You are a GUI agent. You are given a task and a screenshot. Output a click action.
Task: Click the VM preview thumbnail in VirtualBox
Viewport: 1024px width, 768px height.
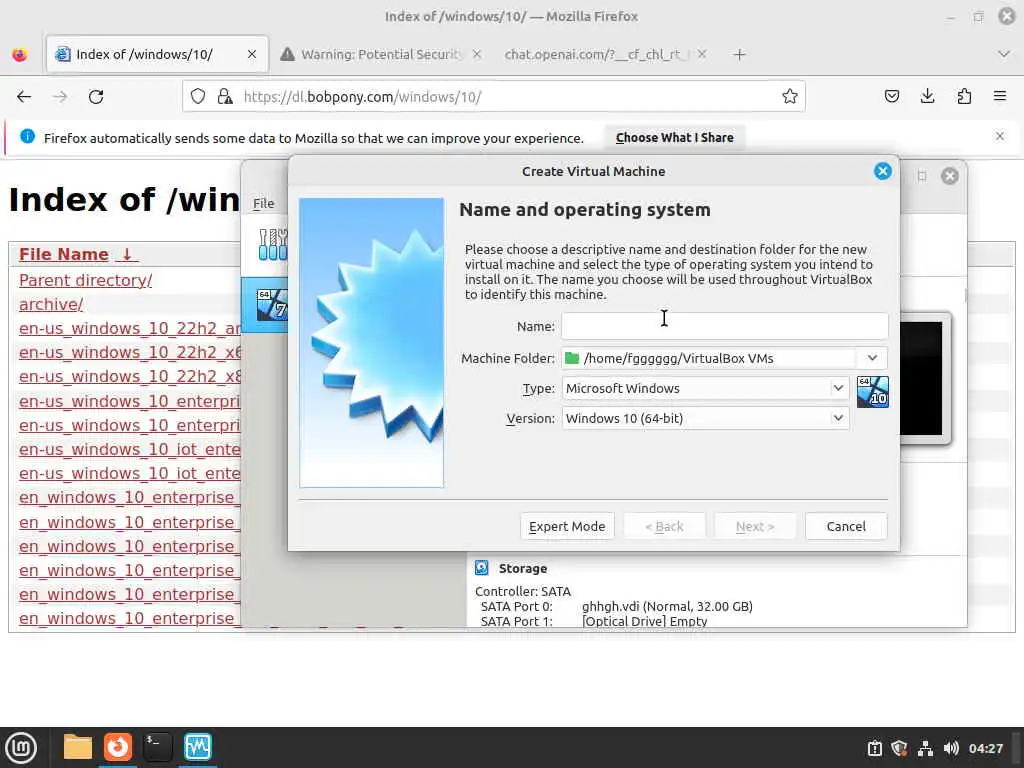(x=925, y=378)
